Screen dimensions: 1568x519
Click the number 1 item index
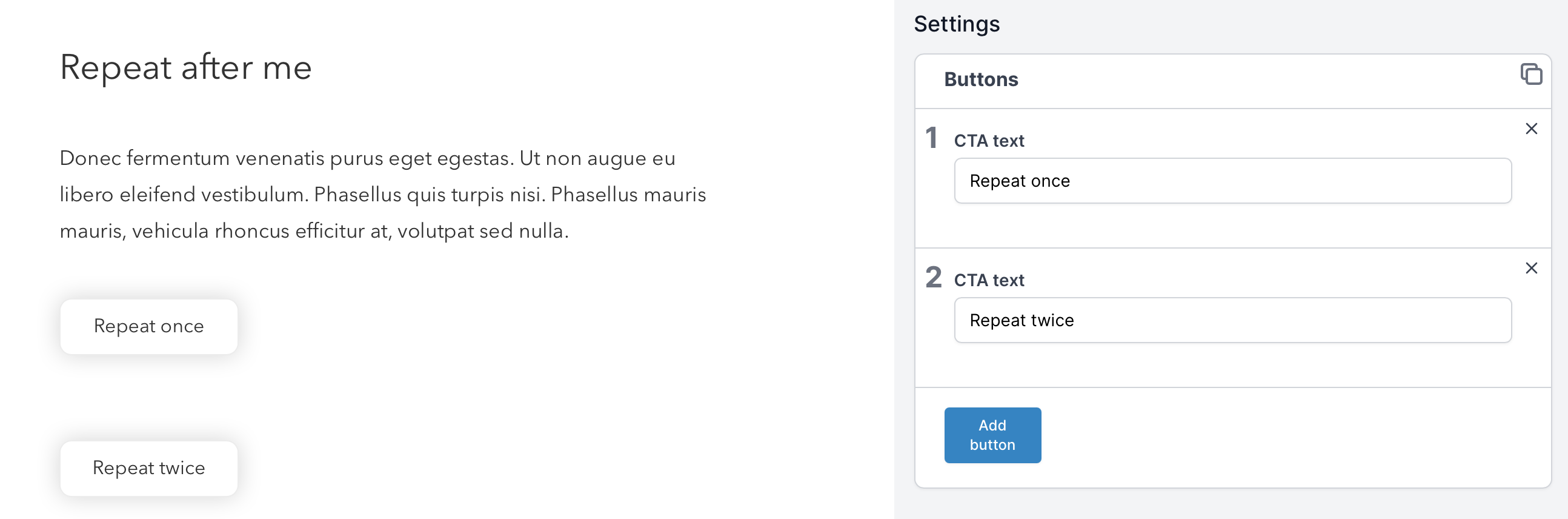click(931, 138)
